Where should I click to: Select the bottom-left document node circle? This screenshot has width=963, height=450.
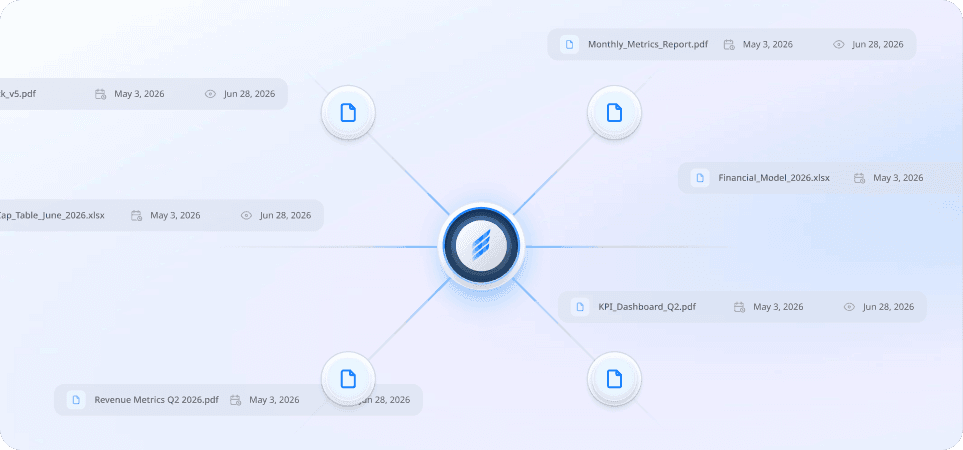tap(348, 379)
